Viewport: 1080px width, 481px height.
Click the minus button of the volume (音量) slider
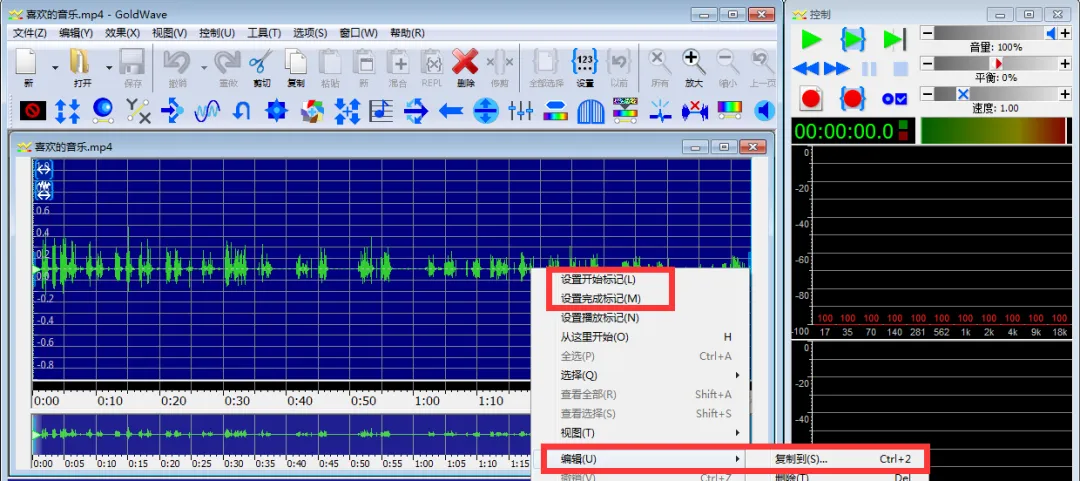coord(927,33)
